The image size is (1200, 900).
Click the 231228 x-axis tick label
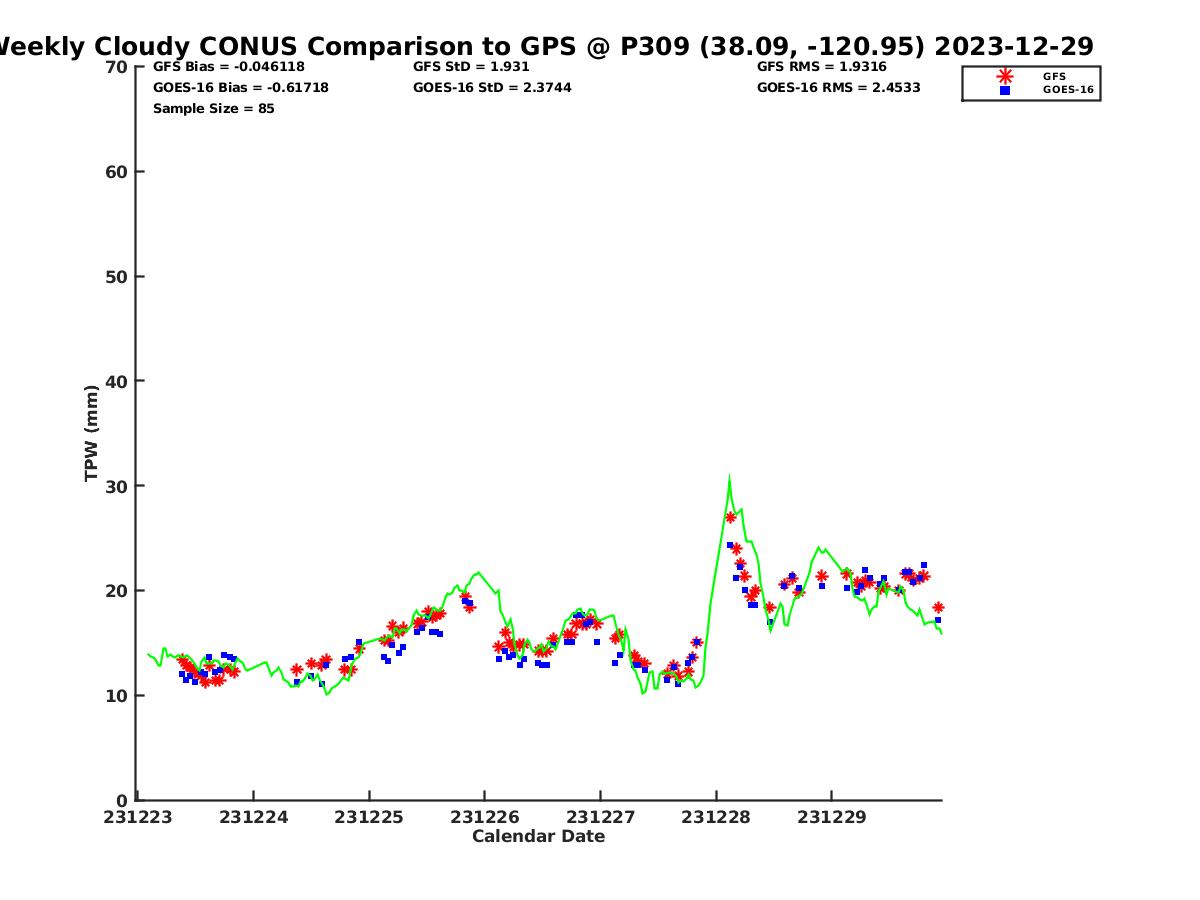pyautogui.click(x=715, y=817)
